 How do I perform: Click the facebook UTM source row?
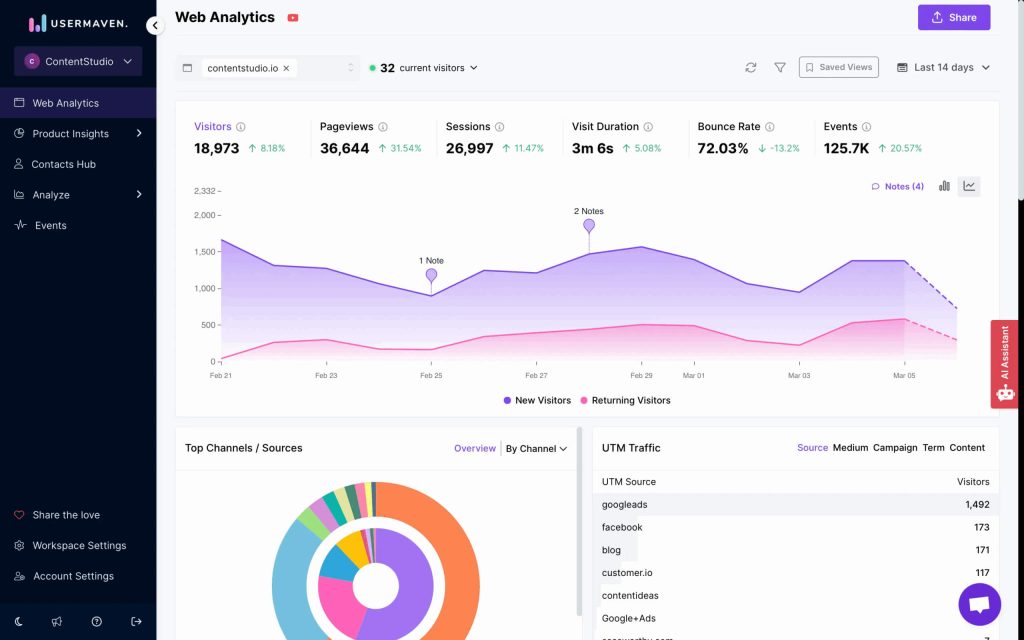795,527
